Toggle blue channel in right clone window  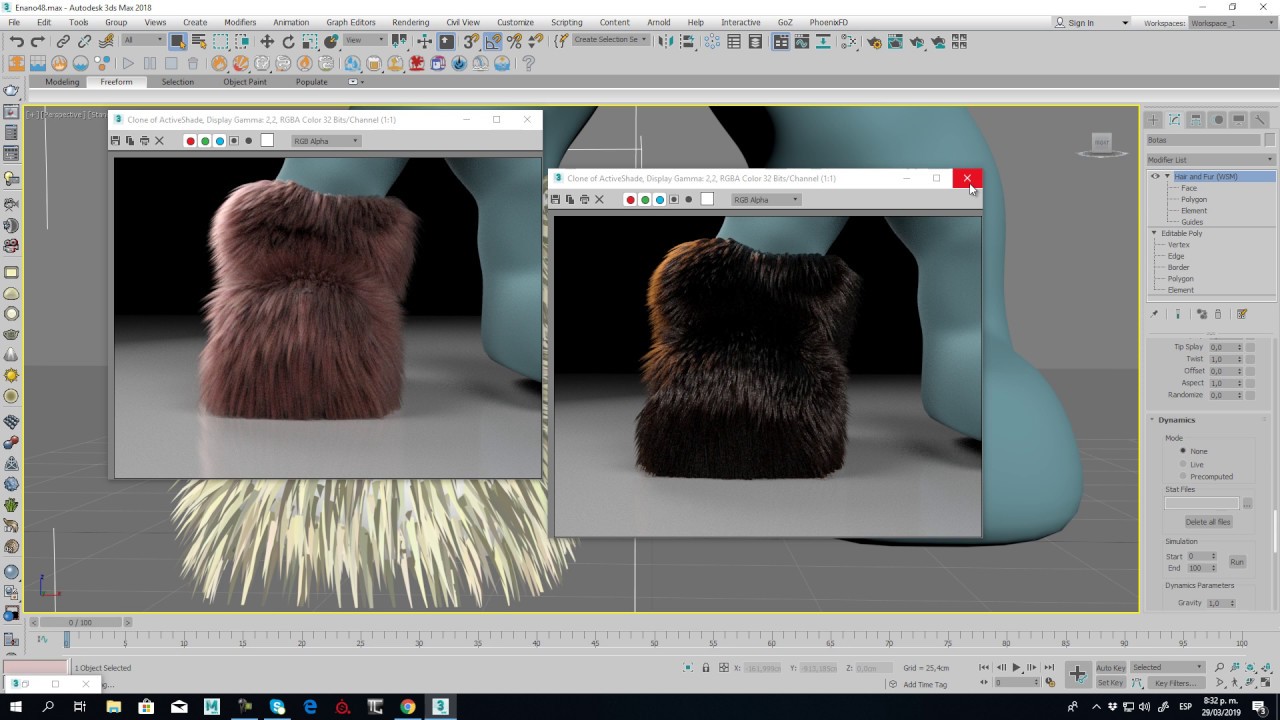click(659, 200)
